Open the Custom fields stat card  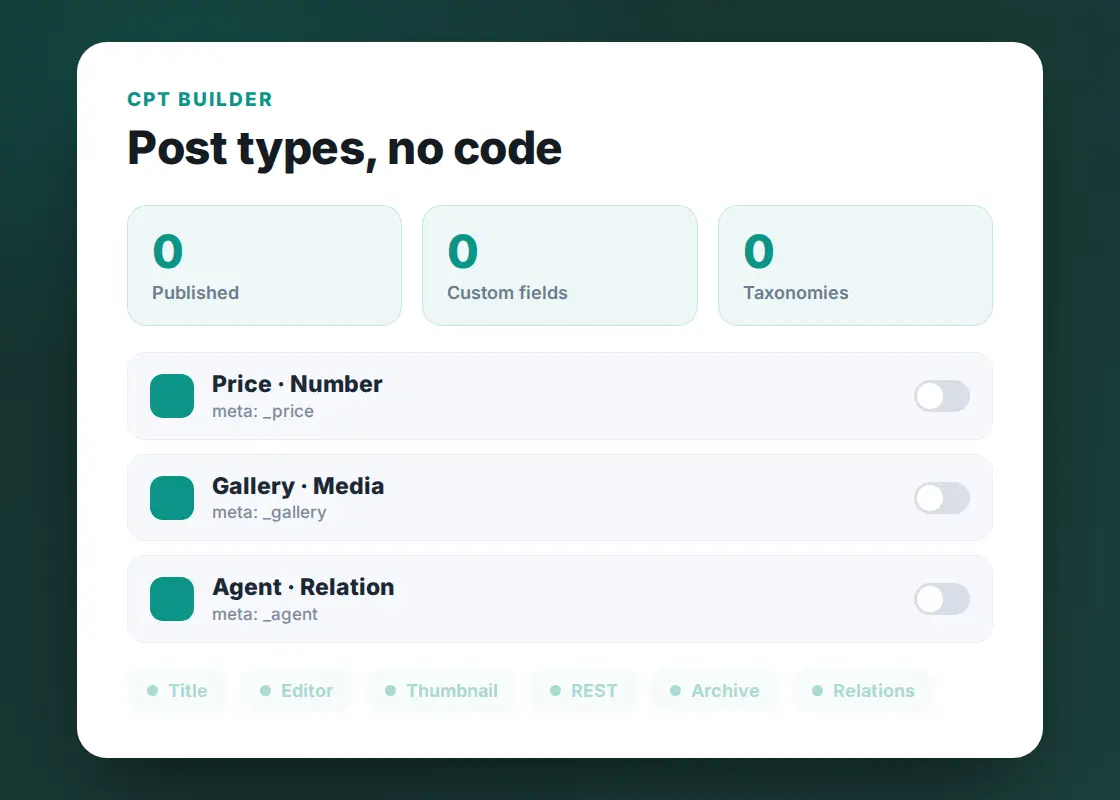[x=560, y=266]
